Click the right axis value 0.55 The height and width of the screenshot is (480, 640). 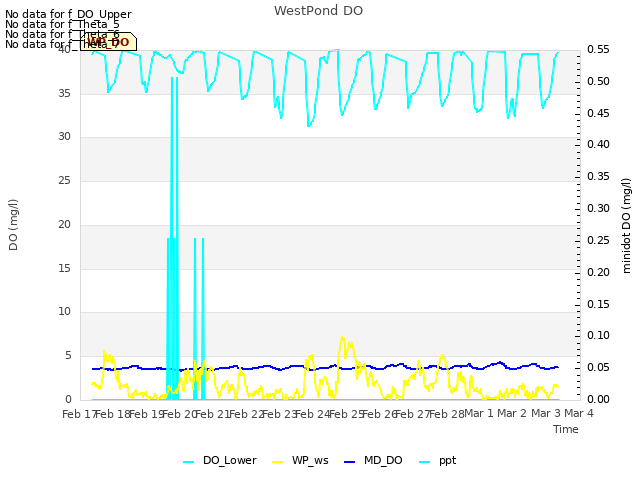[x=598, y=50]
